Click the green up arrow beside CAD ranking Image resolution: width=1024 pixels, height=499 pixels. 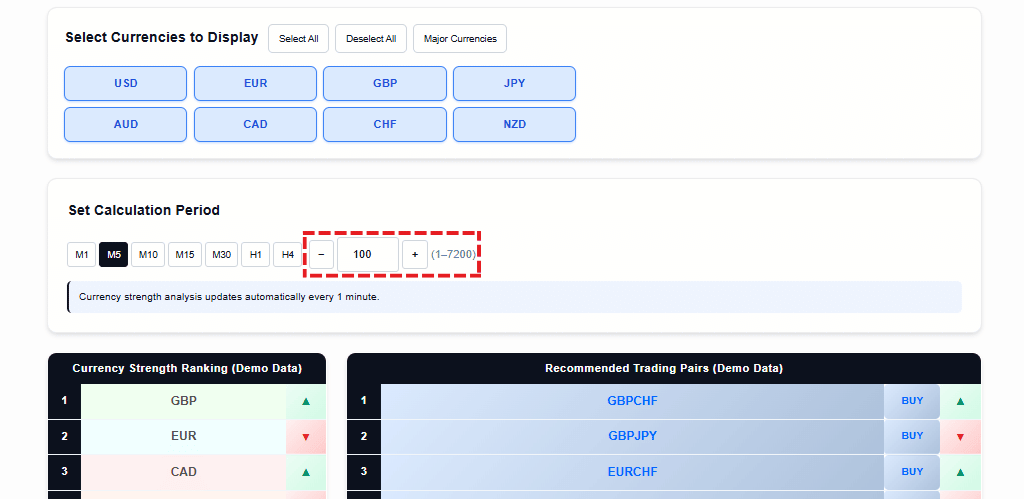tap(306, 472)
